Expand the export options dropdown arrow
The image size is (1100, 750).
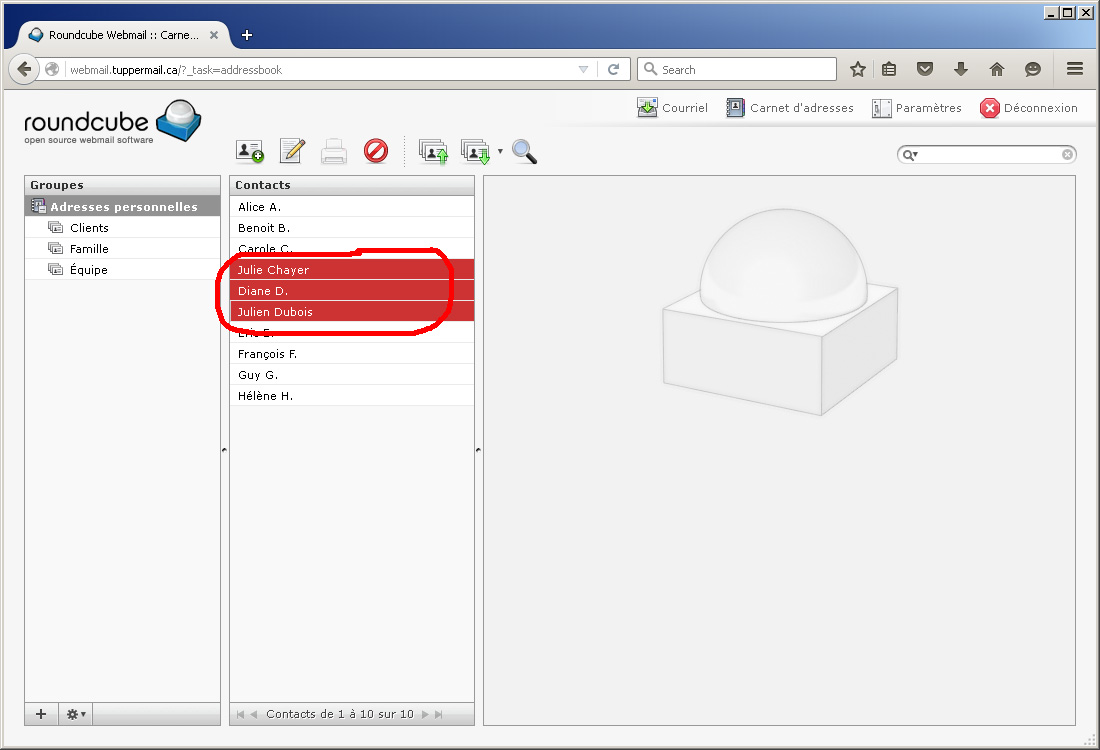pyautogui.click(x=500, y=152)
